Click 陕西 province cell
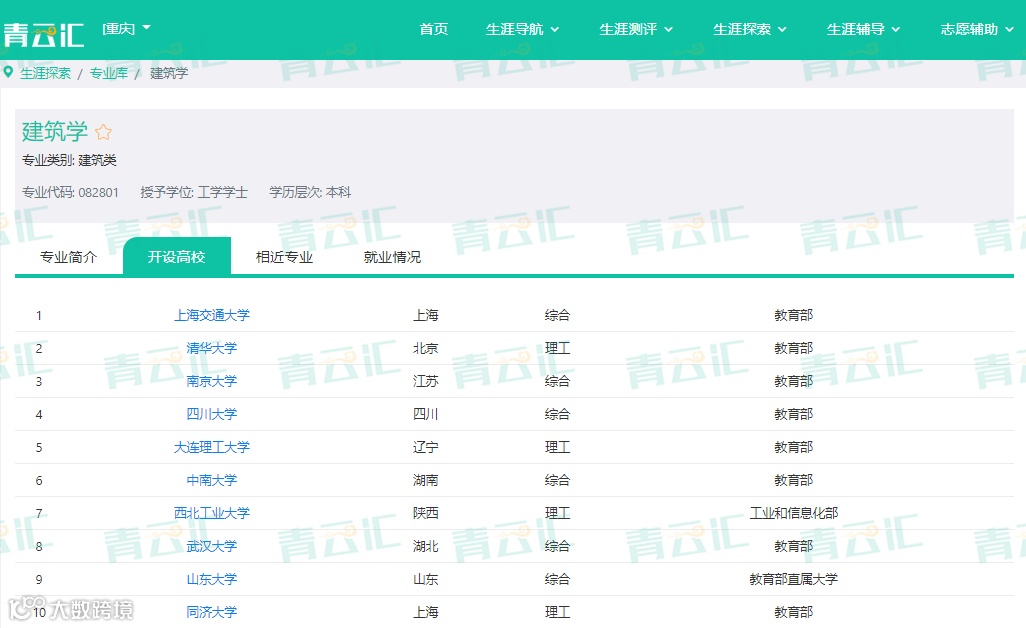This screenshot has height=628, width=1026. pyautogui.click(x=426, y=513)
